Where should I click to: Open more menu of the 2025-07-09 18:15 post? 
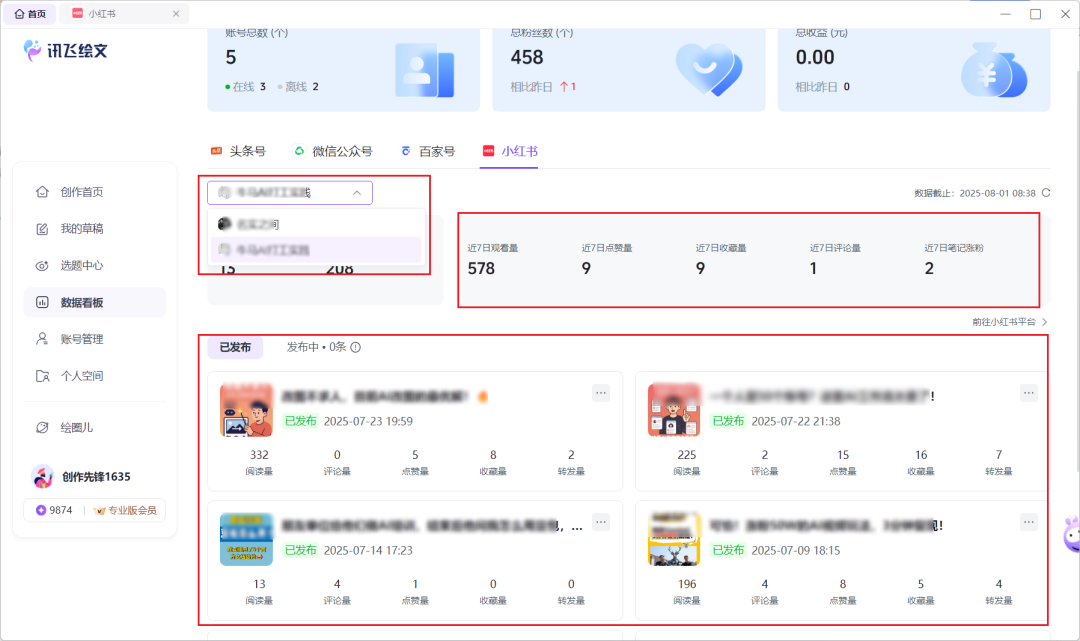point(1028,522)
